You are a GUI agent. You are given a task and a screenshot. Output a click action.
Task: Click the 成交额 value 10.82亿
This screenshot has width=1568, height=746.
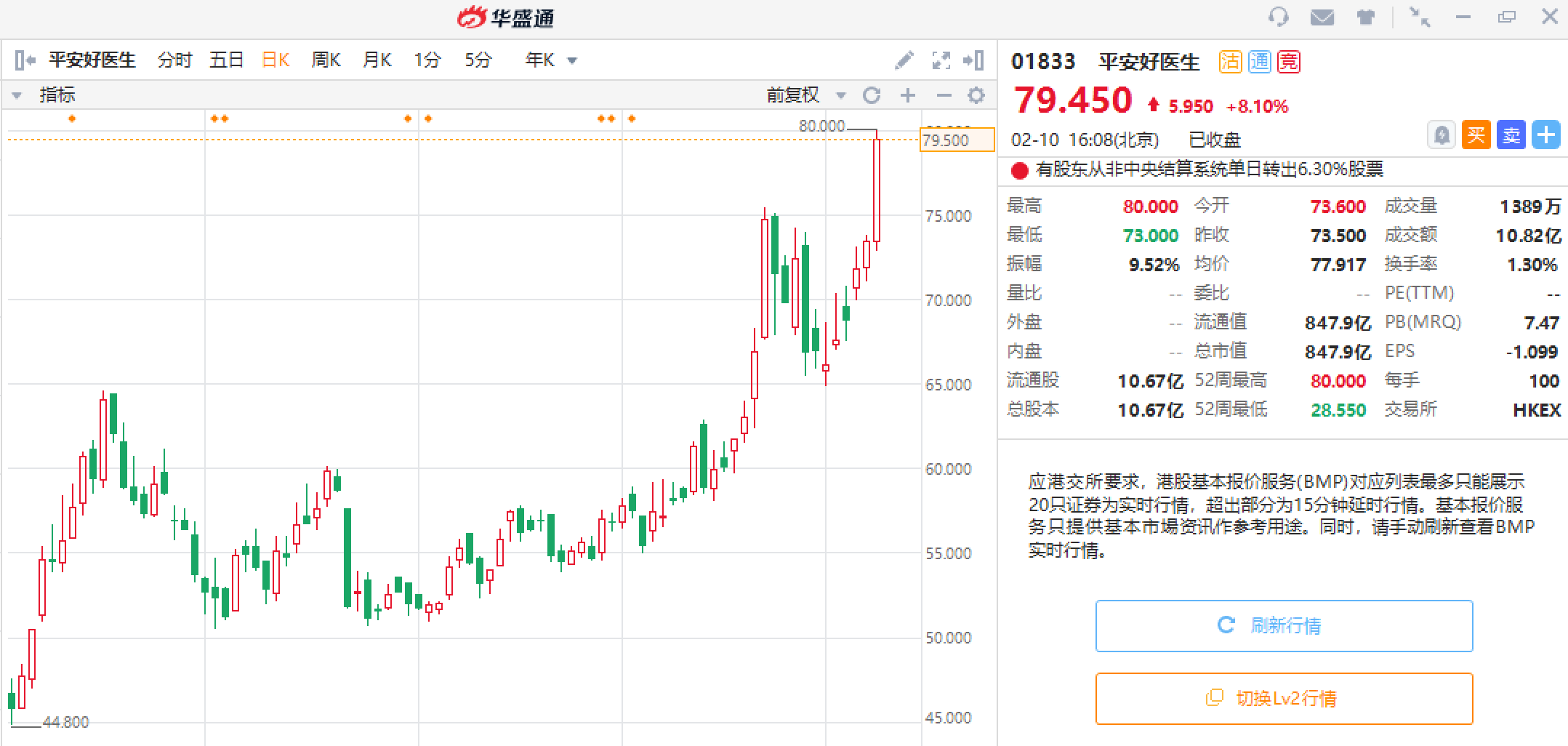coord(1528,236)
